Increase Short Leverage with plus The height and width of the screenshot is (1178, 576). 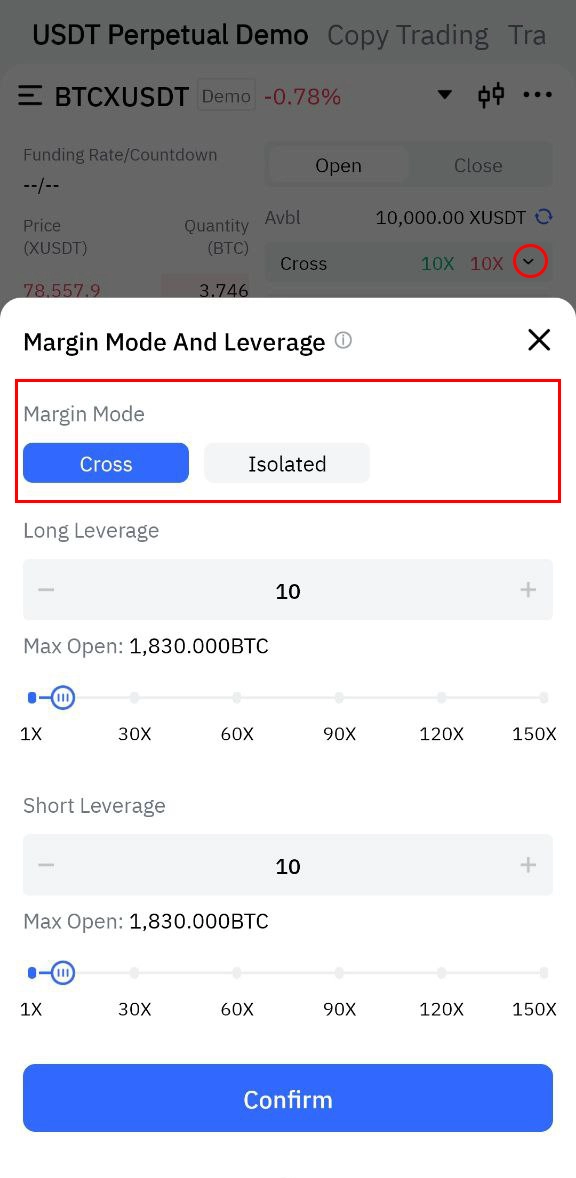coord(528,865)
